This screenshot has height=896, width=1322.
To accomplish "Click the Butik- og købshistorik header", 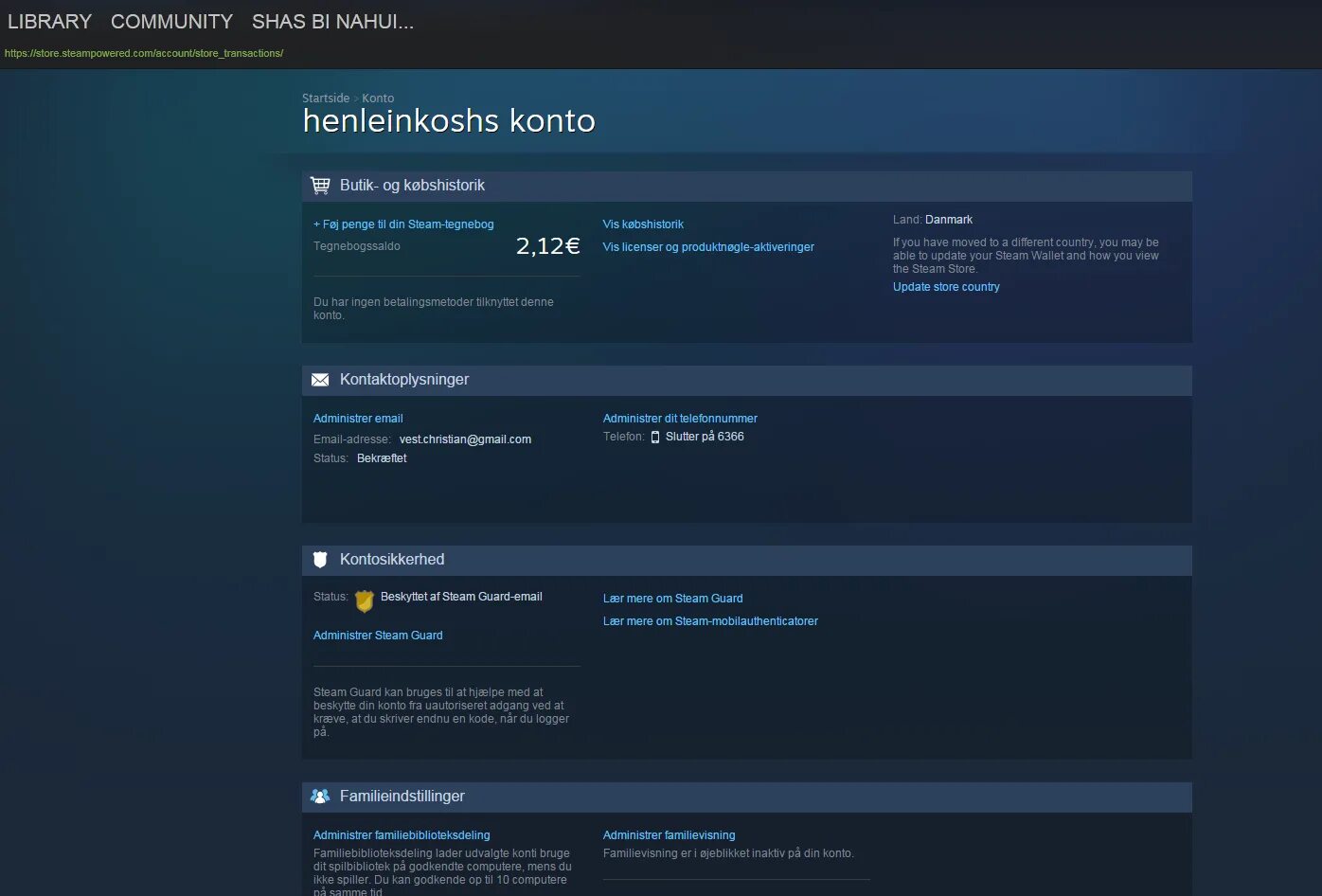I will [x=746, y=186].
